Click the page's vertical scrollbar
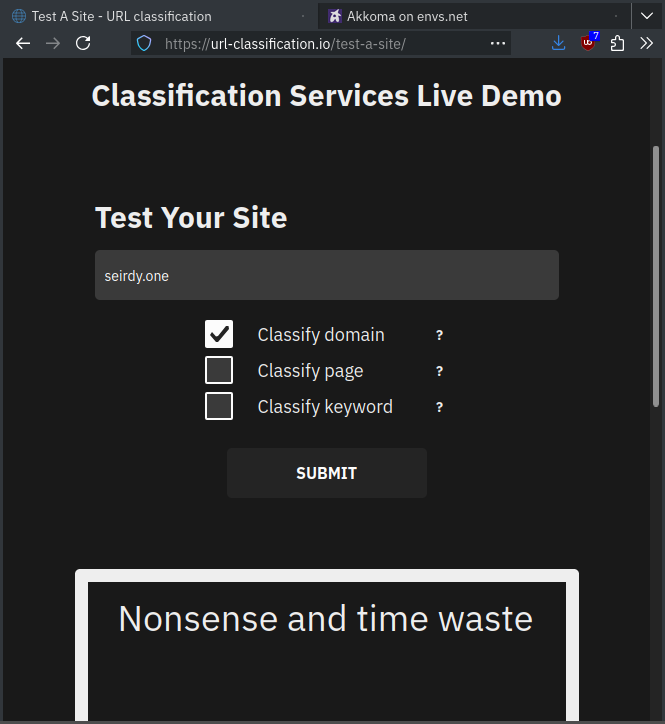The width and height of the screenshot is (665, 724). pos(656,275)
